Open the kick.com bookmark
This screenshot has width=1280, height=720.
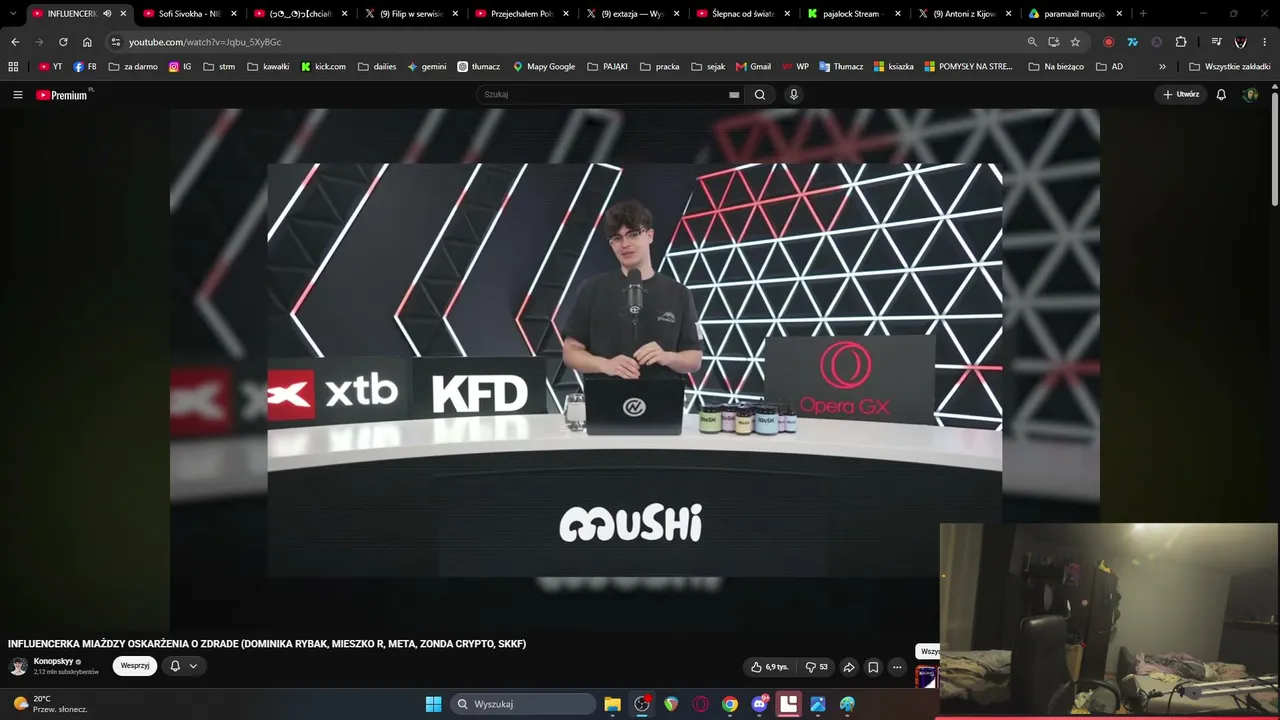coord(323,67)
